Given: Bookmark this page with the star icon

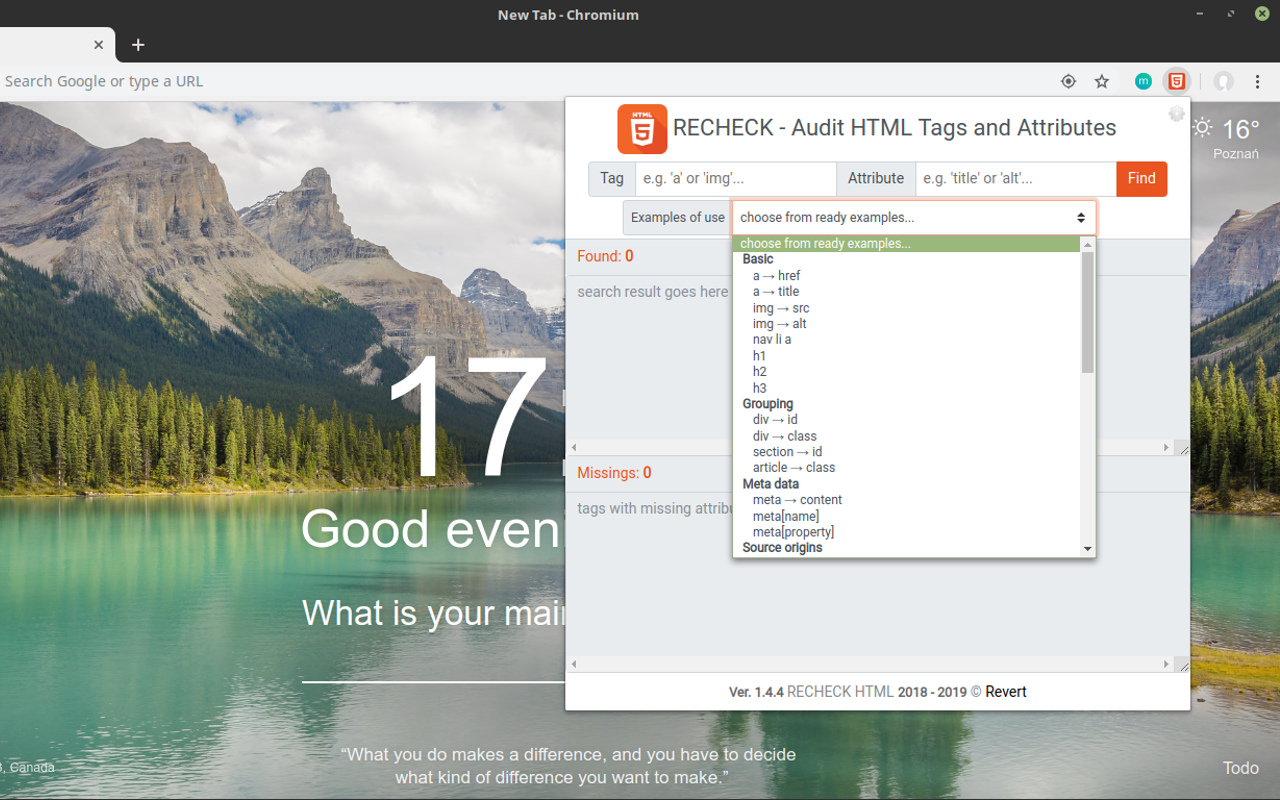Looking at the screenshot, I should tap(1102, 81).
